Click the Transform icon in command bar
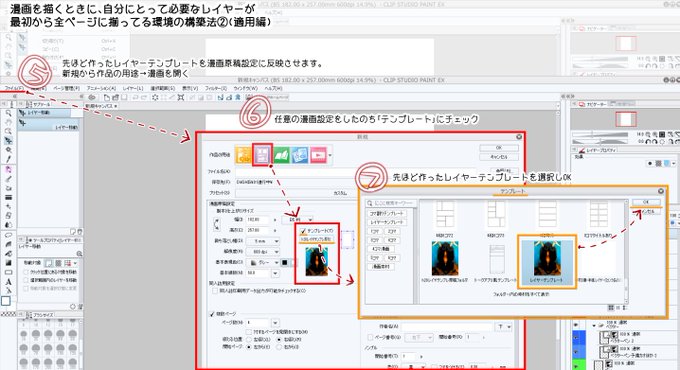 click(x=180, y=98)
